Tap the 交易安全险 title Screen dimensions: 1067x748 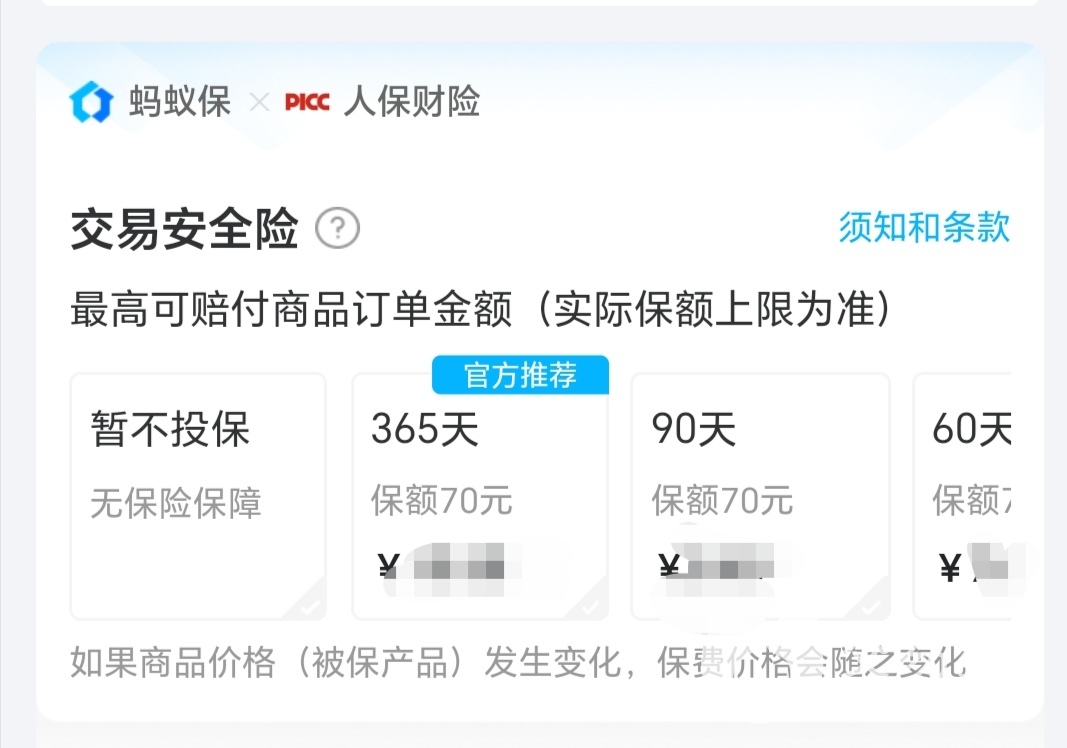184,229
